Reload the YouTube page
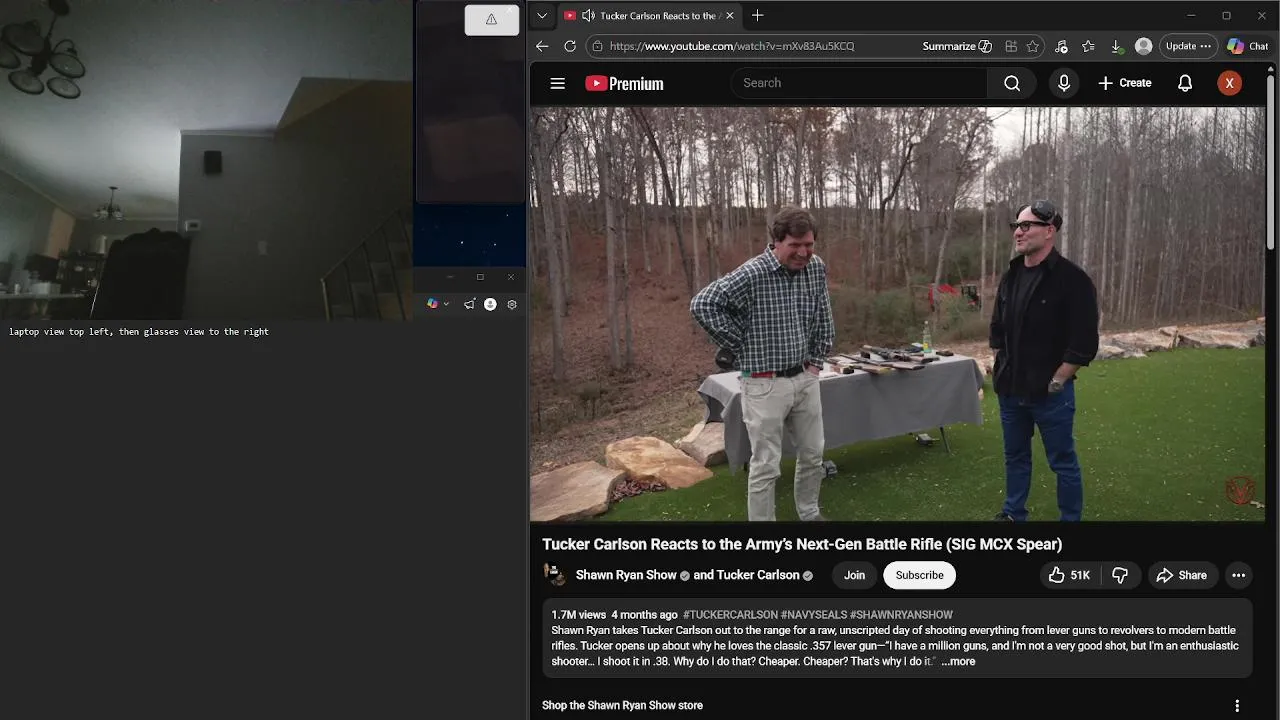 click(570, 46)
